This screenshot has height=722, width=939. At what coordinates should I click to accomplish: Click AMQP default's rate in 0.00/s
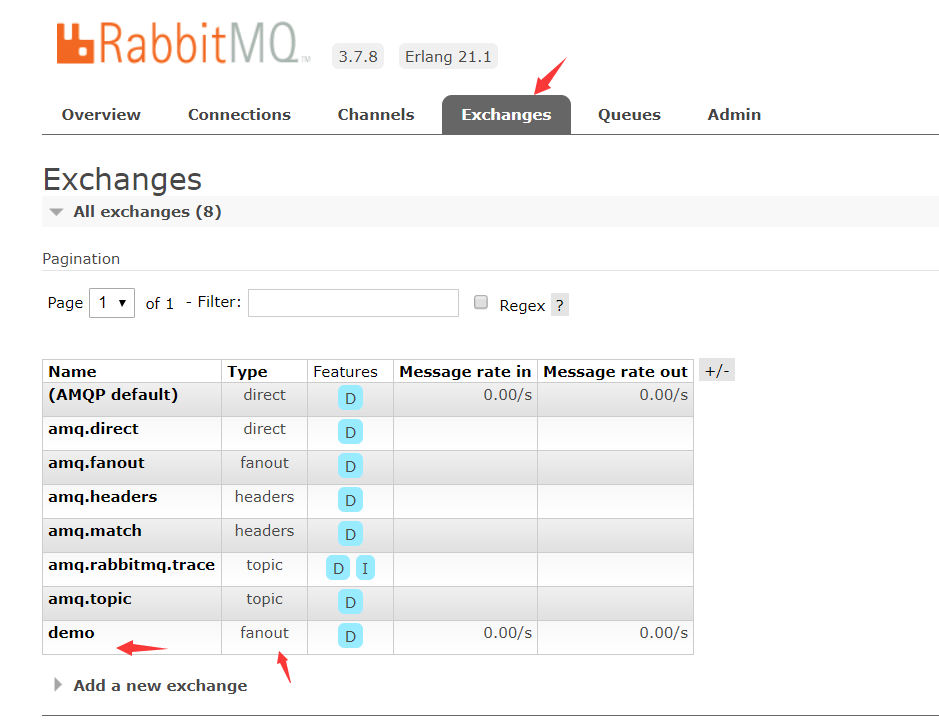tap(508, 395)
